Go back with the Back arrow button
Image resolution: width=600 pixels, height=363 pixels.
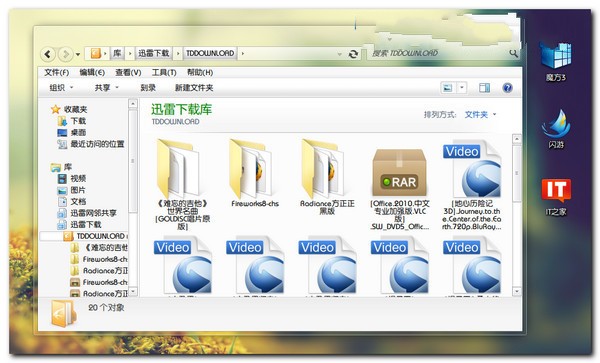pyautogui.click(x=48, y=54)
